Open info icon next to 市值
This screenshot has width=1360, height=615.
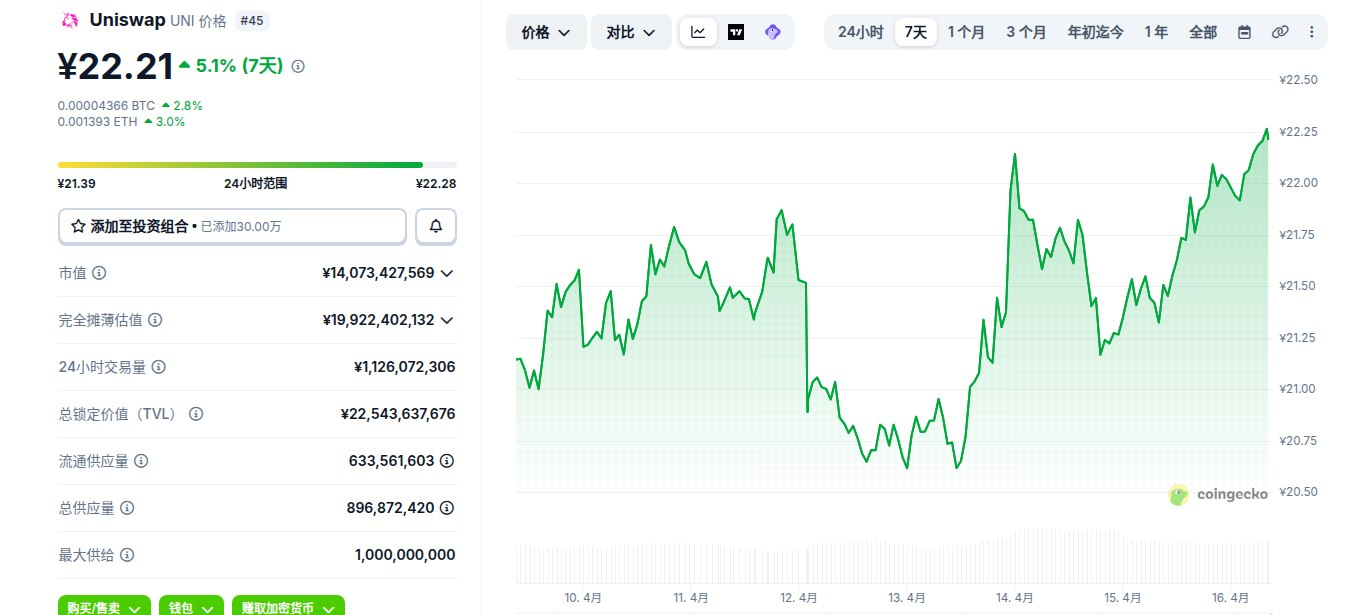[x=100, y=273]
